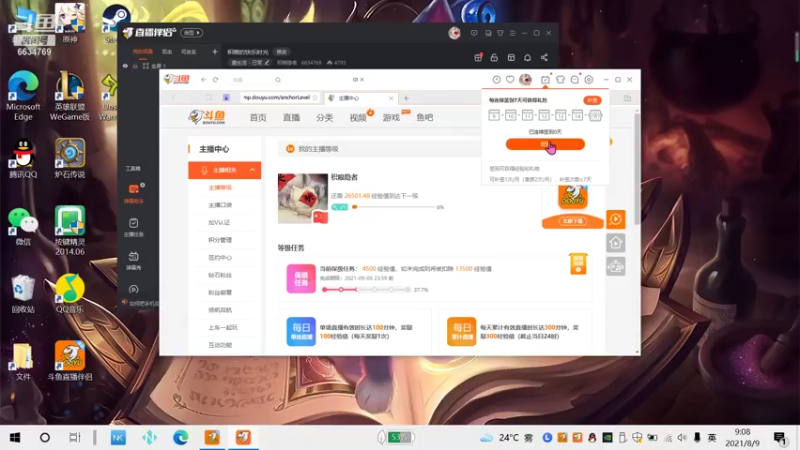This screenshot has height=450, width=800.
Task: Open 弹幕秀 icon in 直播伴侣 sidebar
Action: point(134,260)
